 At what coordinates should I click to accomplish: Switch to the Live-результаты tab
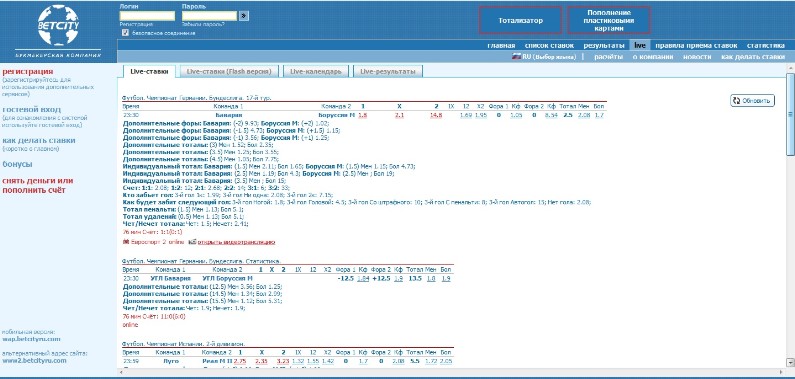[388, 71]
